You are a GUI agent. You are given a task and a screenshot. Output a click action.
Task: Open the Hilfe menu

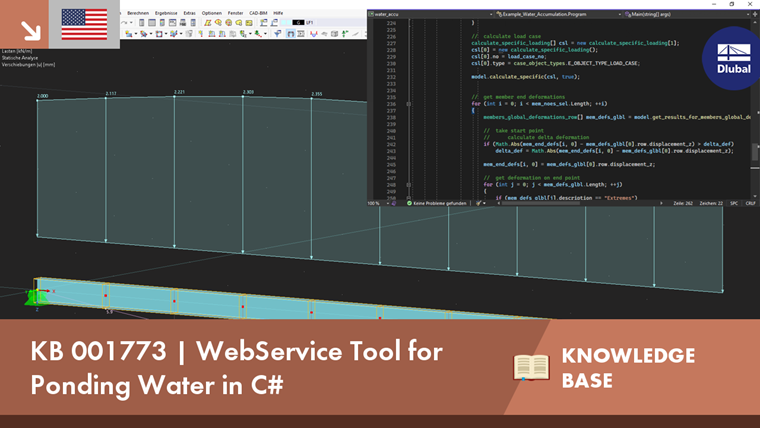(278, 13)
